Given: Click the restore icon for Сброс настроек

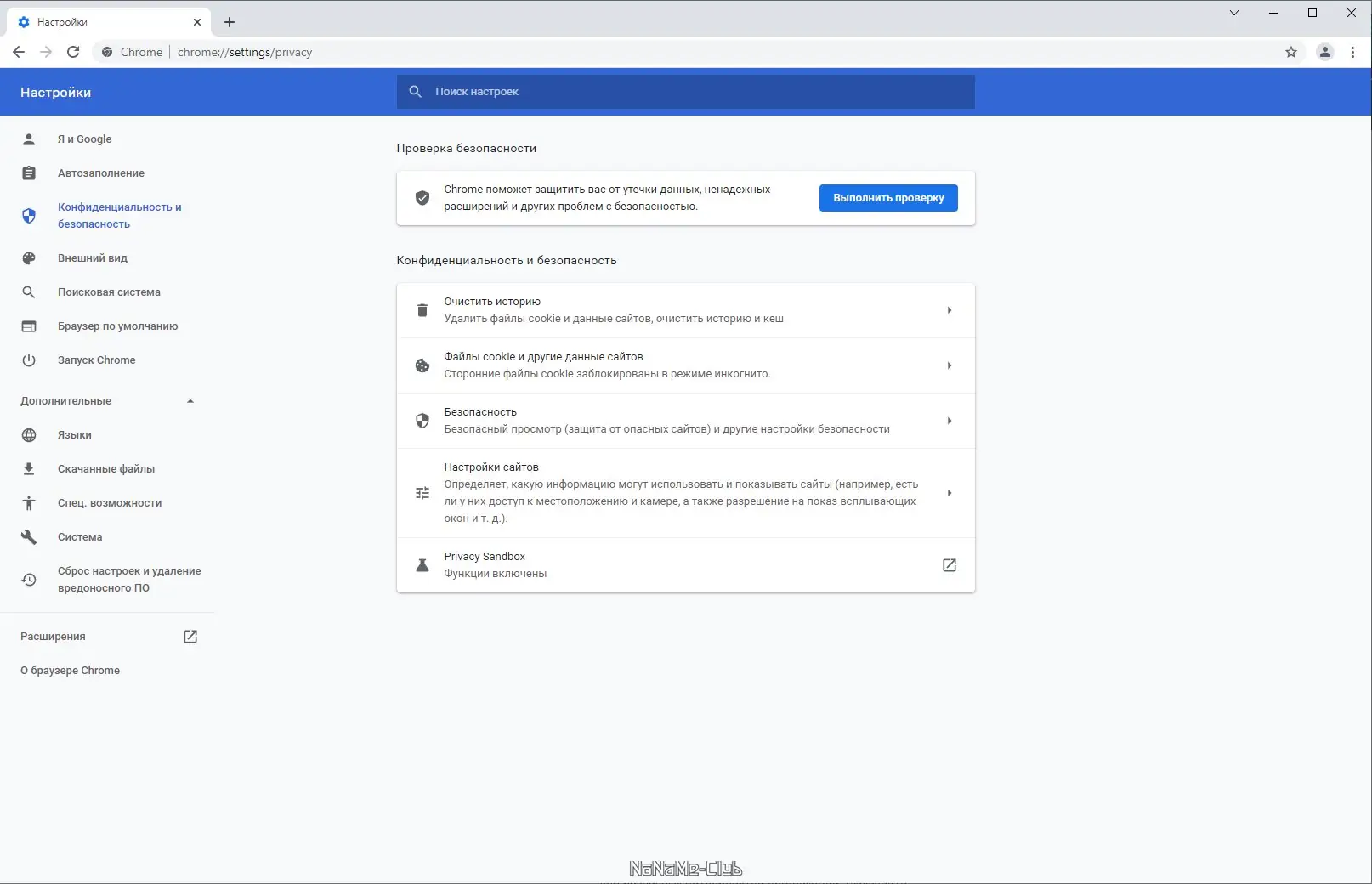Looking at the screenshot, I should tap(29, 579).
